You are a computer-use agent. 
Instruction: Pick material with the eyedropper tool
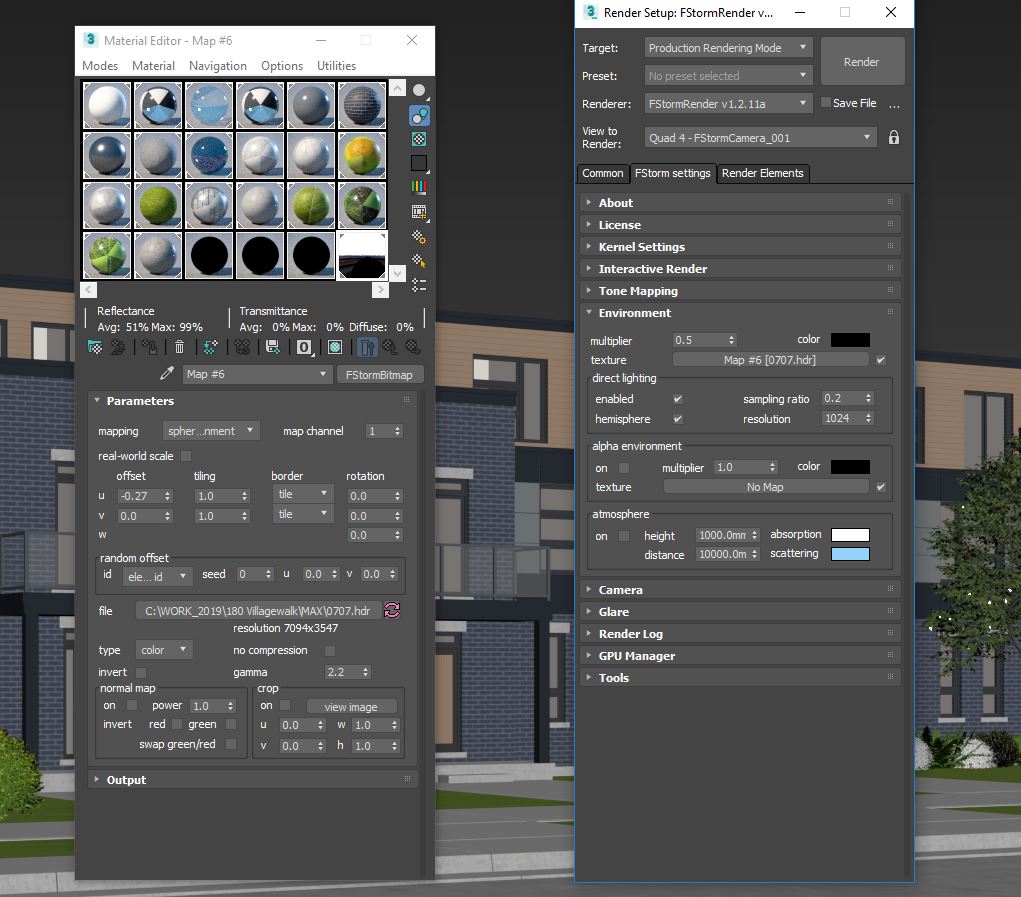tap(167, 374)
